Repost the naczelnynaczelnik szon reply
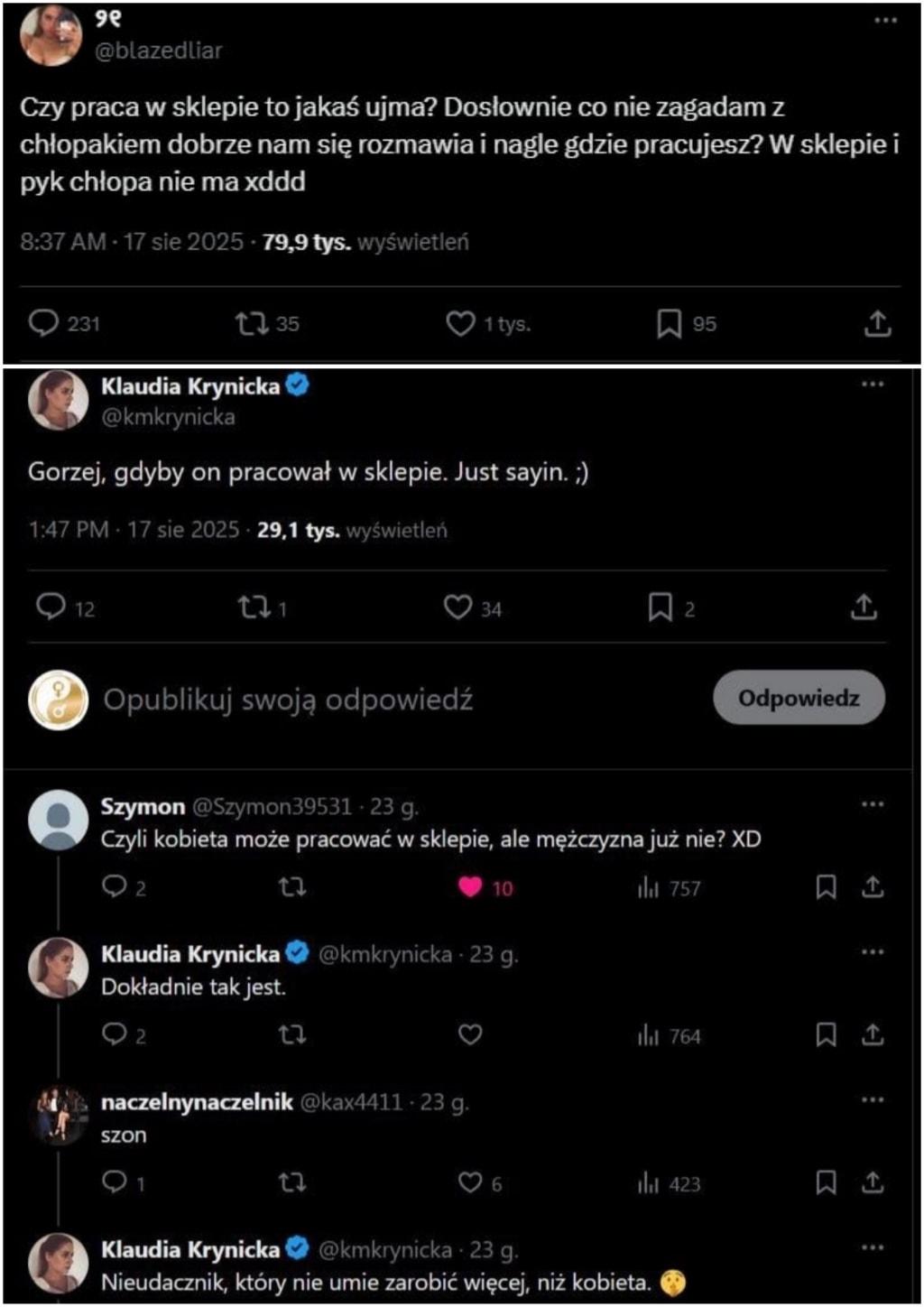This screenshot has height=1307, width=924. [x=292, y=1182]
